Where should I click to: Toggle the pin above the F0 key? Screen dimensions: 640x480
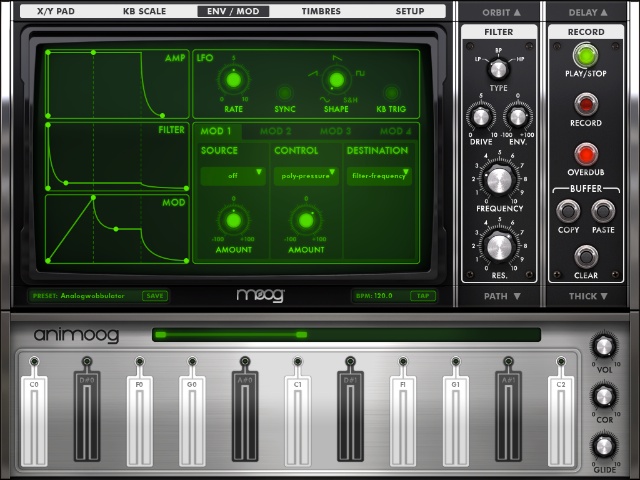pyautogui.click(x=140, y=361)
